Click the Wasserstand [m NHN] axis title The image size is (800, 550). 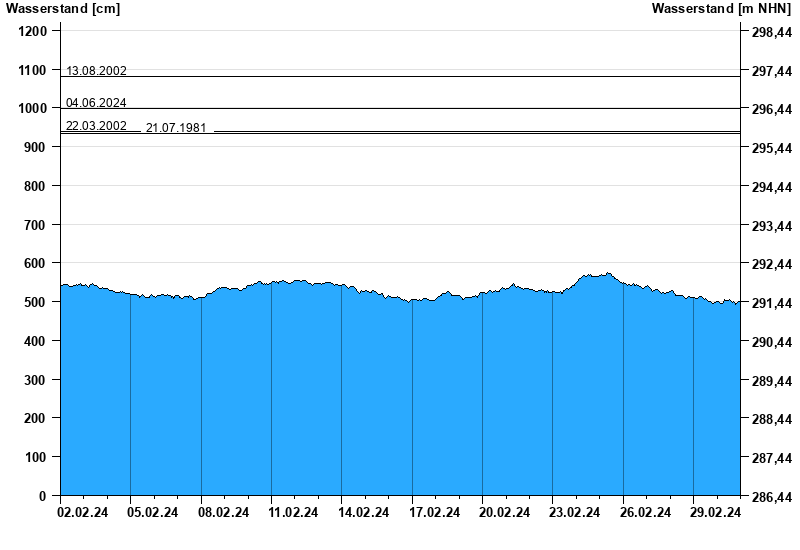pyautogui.click(x=722, y=9)
